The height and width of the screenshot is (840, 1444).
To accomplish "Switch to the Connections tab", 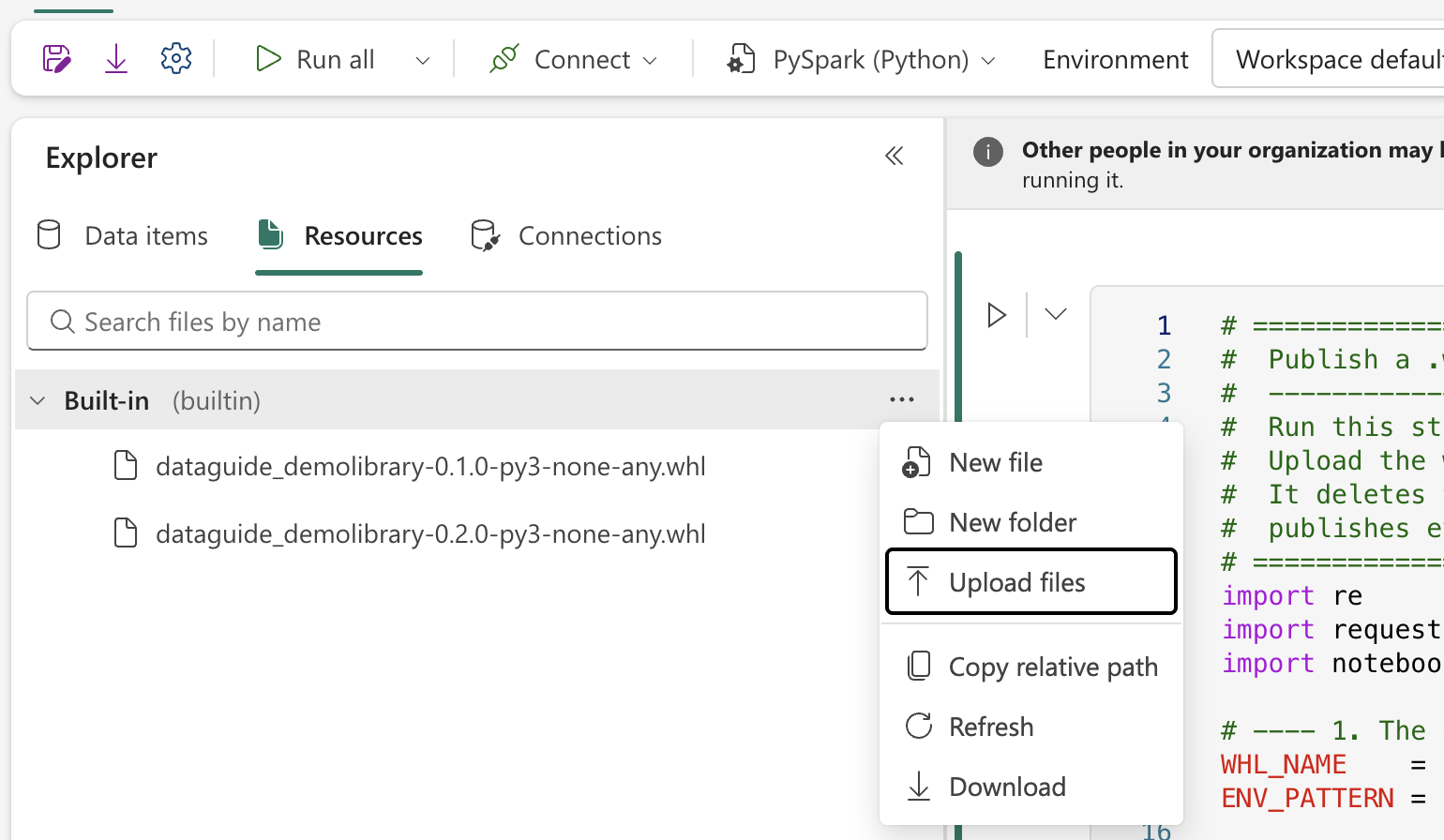I will (x=566, y=236).
